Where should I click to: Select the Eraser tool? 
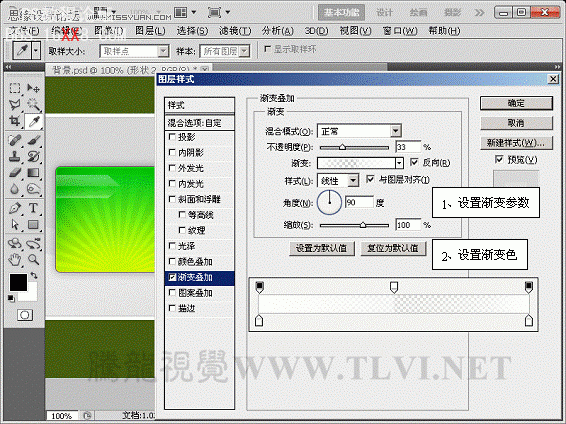coord(15,172)
